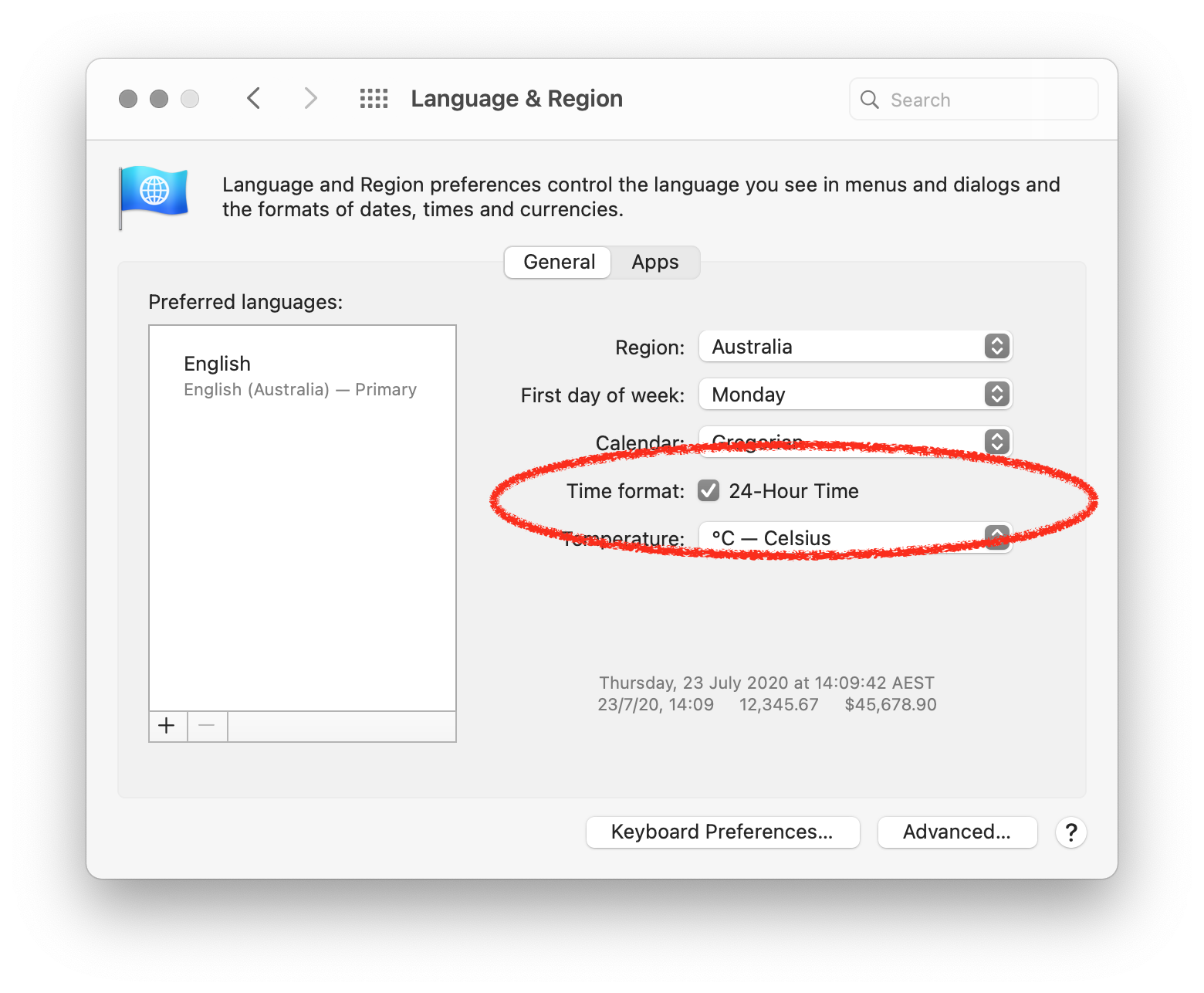Image resolution: width=1204 pixels, height=993 pixels.
Task: Click the Search field
Action: pyautogui.click(x=974, y=100)
